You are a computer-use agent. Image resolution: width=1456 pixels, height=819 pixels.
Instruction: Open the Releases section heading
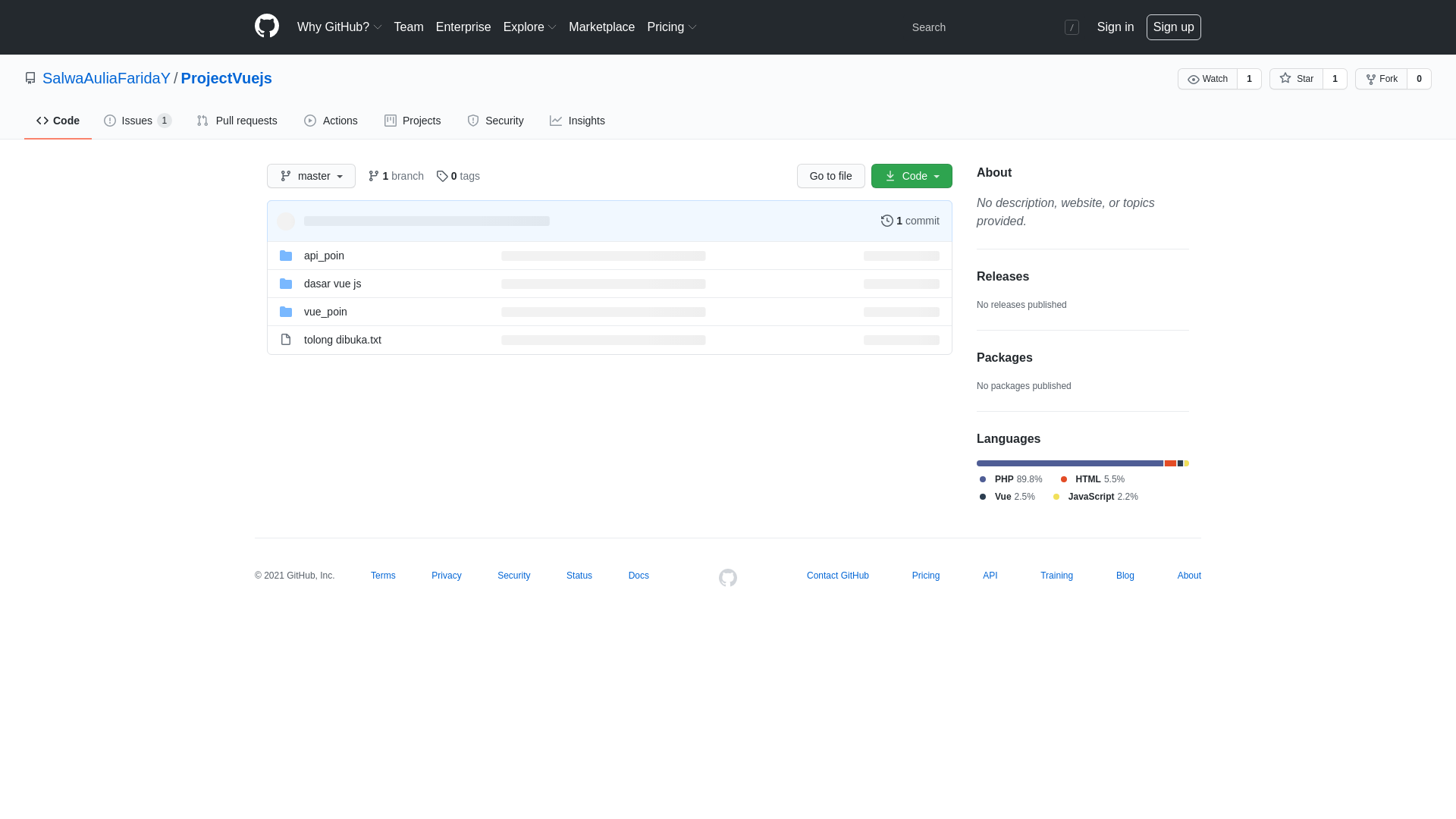pos(1003,277)
